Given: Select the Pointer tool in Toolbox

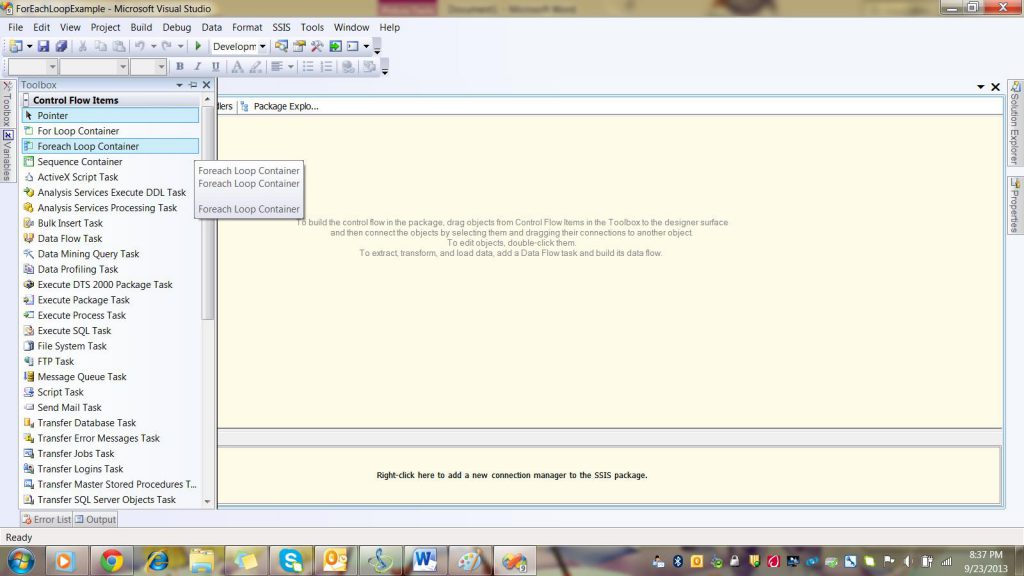Looking at the screenshot, I should tap(52, 116).
